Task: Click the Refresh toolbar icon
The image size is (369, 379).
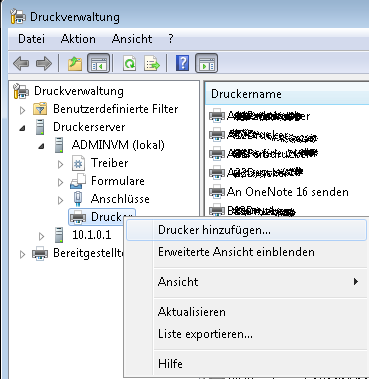Action: point(130,63)
